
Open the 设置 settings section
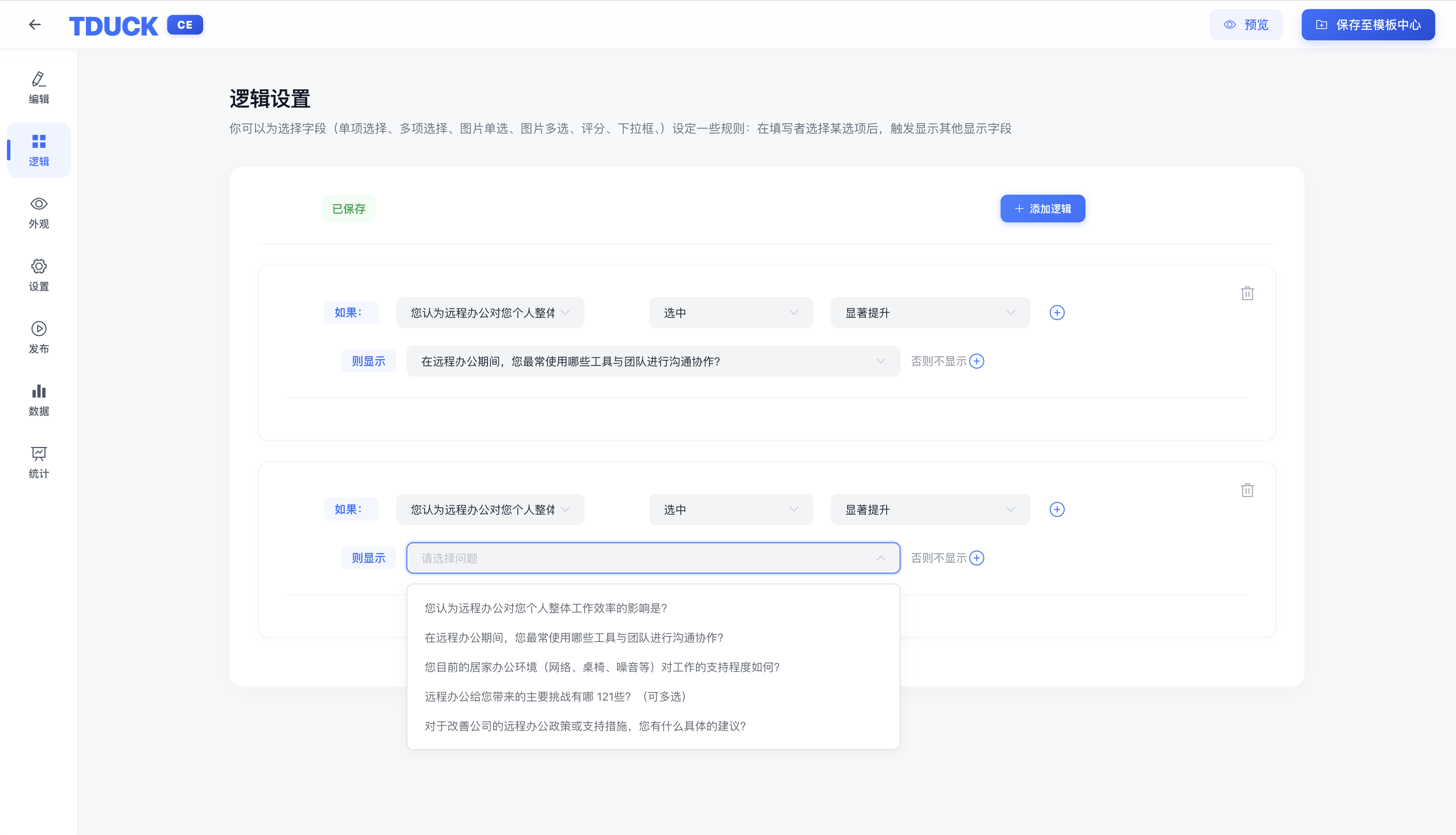click(39, 275)
